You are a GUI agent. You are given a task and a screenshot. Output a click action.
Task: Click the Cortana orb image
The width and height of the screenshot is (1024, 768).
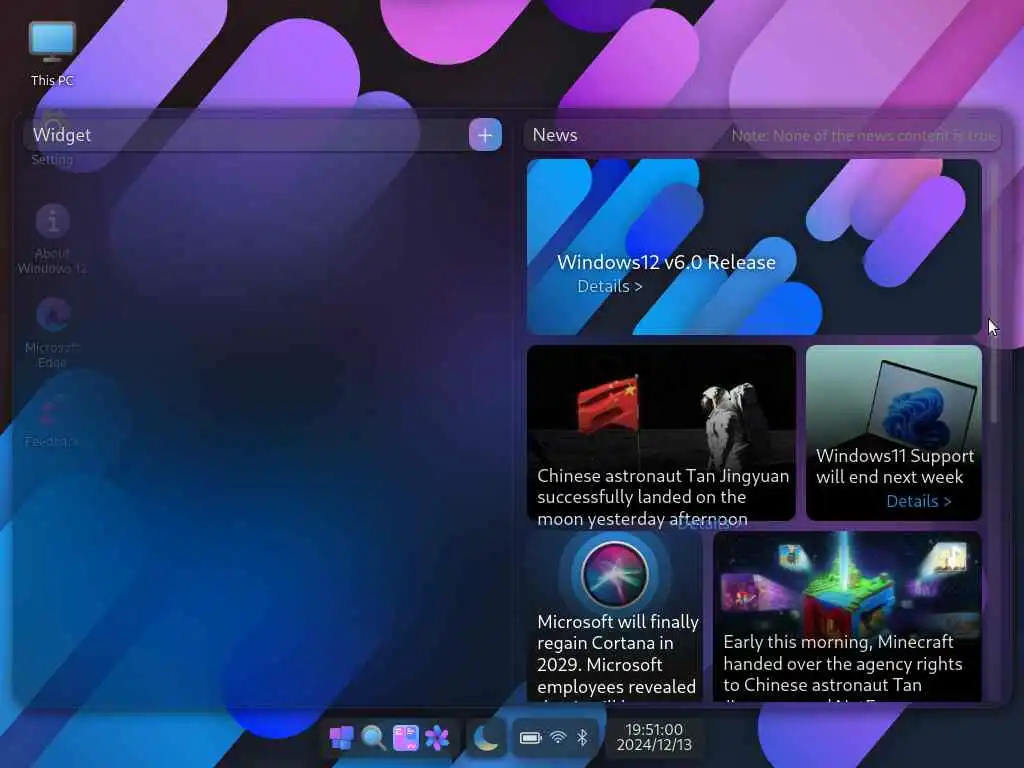pos(615,574)
